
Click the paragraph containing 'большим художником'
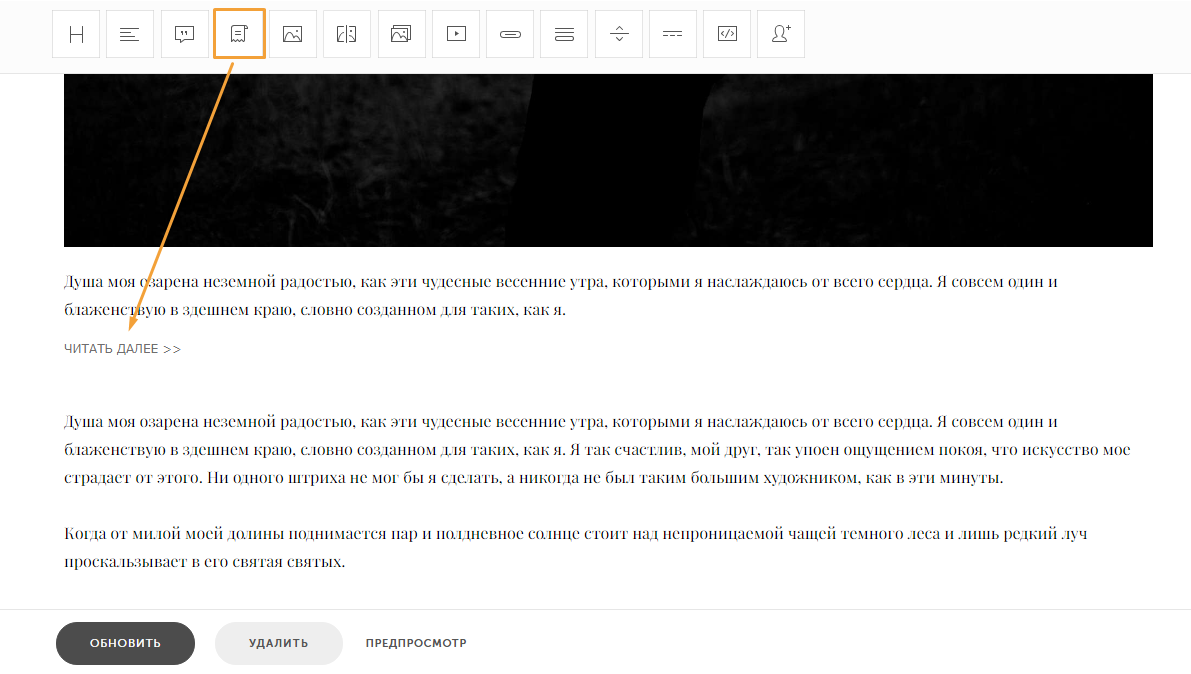click(x=597, y=450)
